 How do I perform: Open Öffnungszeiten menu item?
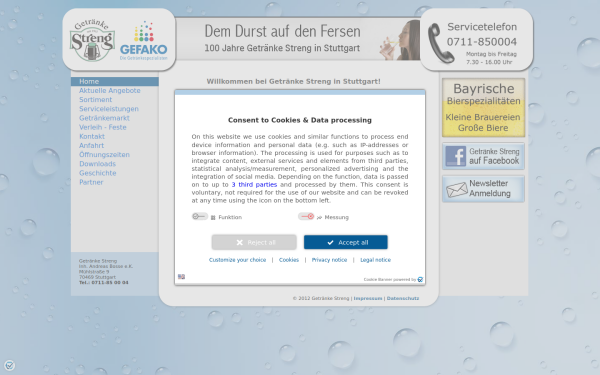pyautogui.click(x=104, y=155)
